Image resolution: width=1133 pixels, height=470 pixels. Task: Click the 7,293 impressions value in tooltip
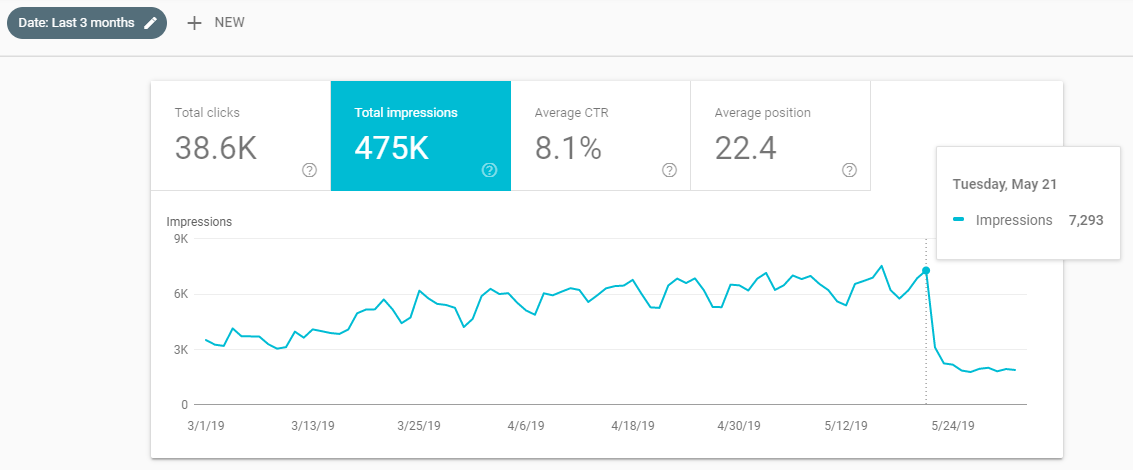pyautogui.click(x=1084, y=220)
